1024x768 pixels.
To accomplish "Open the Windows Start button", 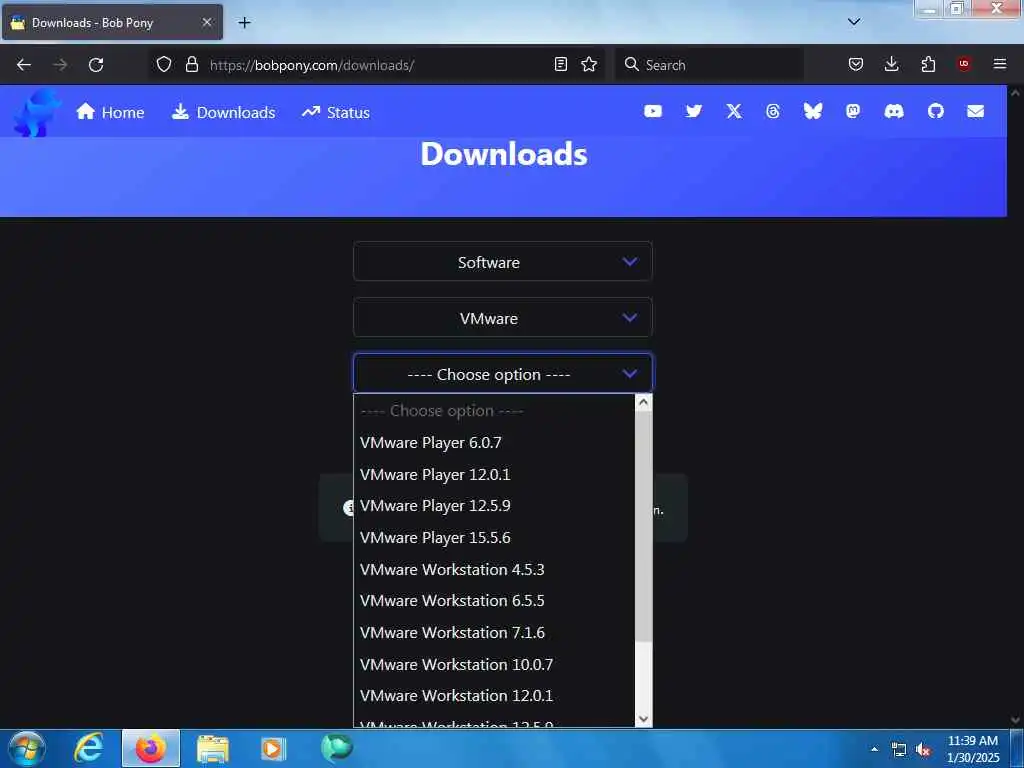I will point(27,748).
